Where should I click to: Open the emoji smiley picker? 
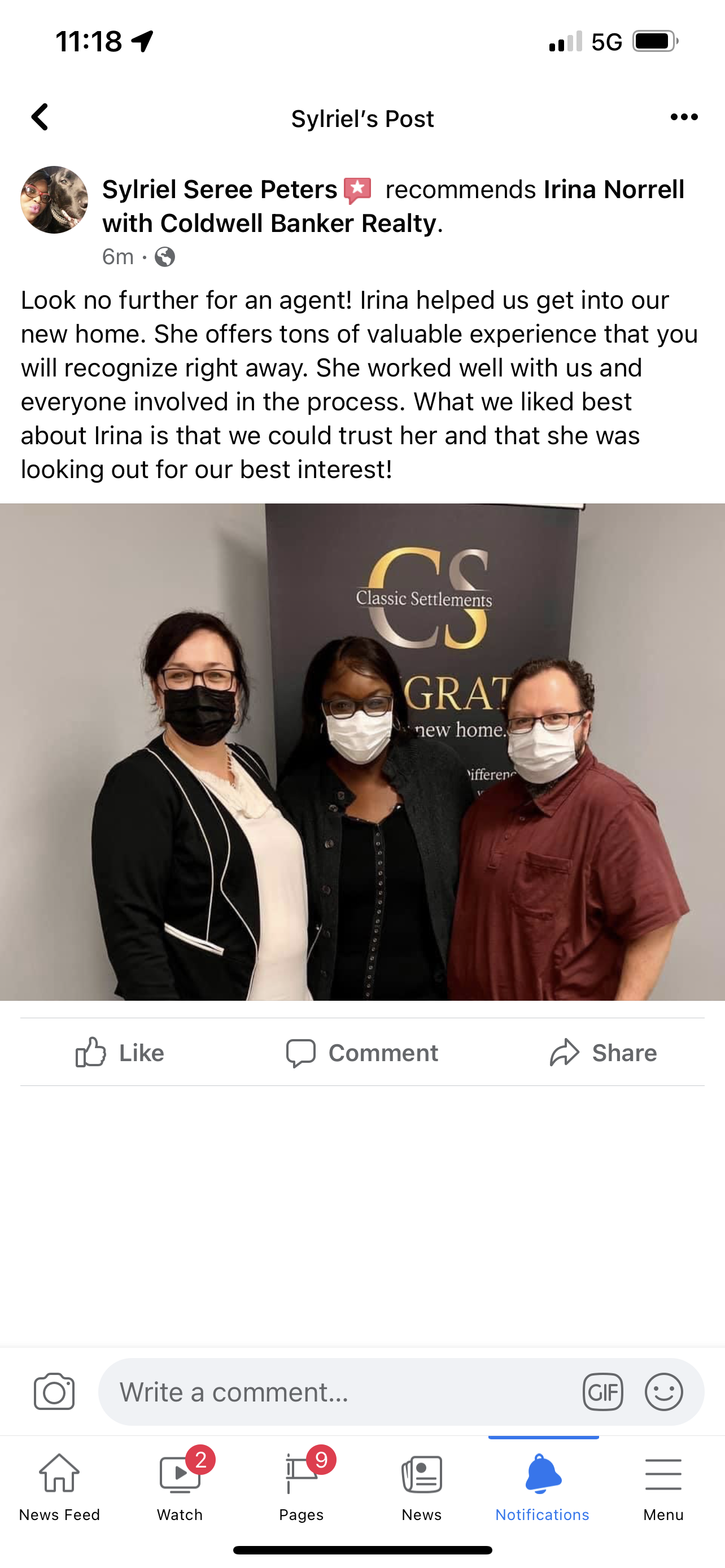tap(663, 1391)
